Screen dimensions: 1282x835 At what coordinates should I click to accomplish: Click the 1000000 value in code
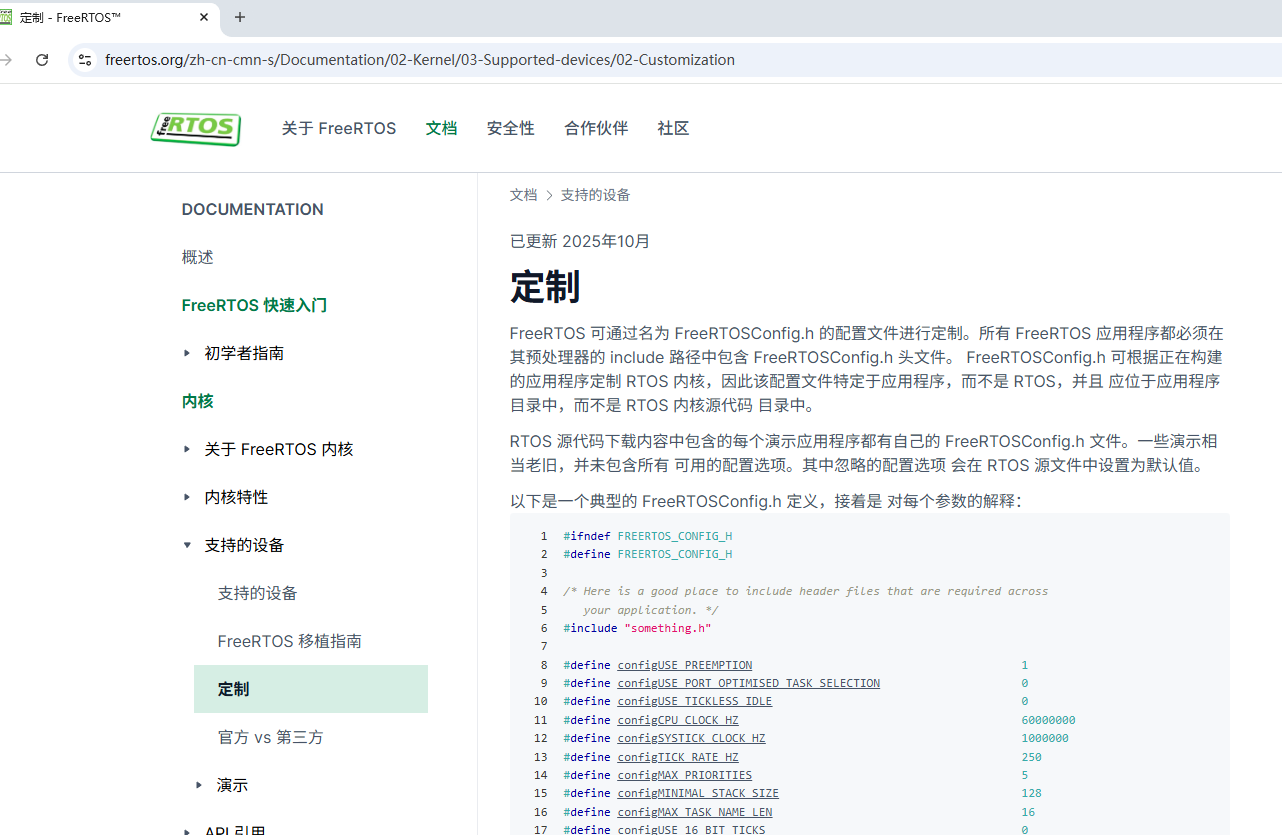(1045, 738)
